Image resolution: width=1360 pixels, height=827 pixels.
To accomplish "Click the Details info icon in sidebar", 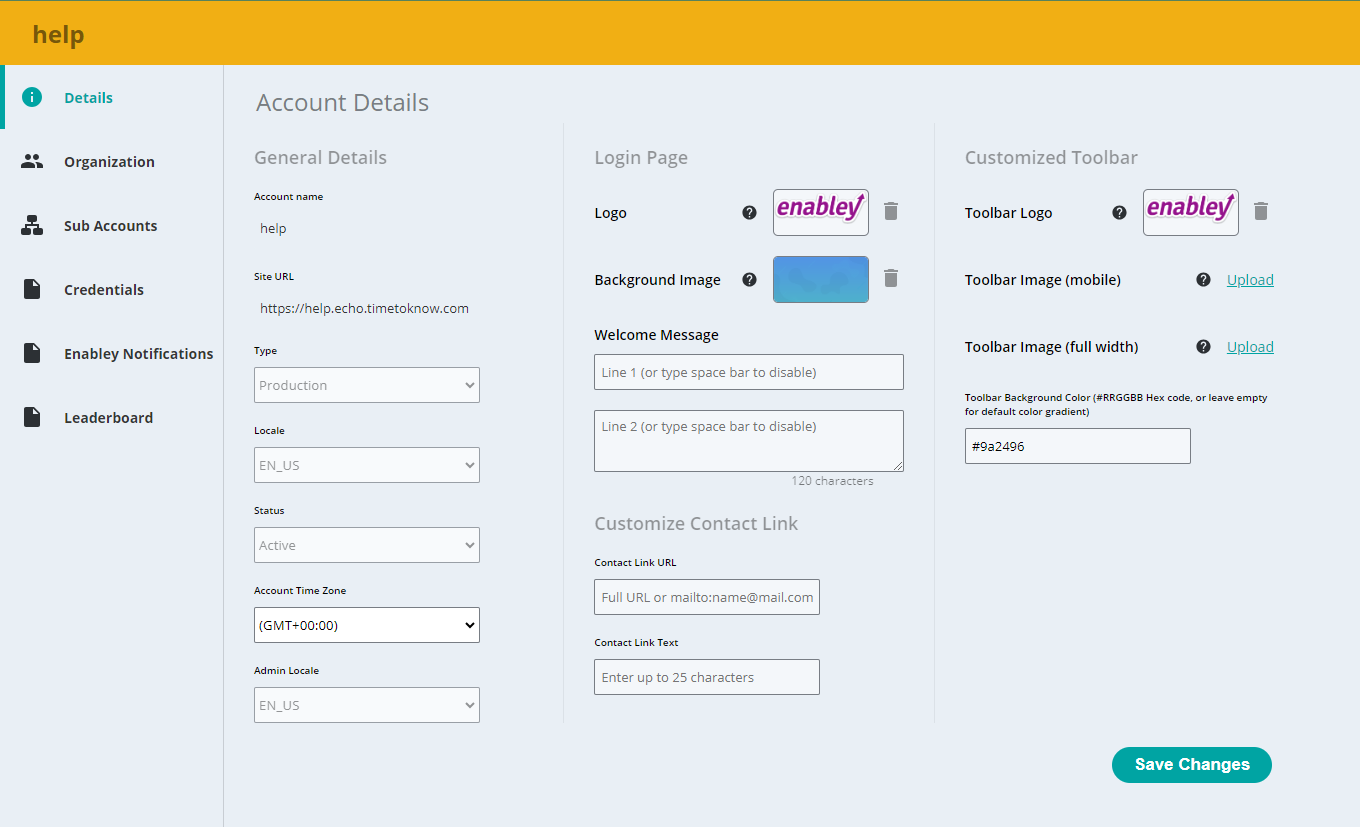I will pos(32,97).
